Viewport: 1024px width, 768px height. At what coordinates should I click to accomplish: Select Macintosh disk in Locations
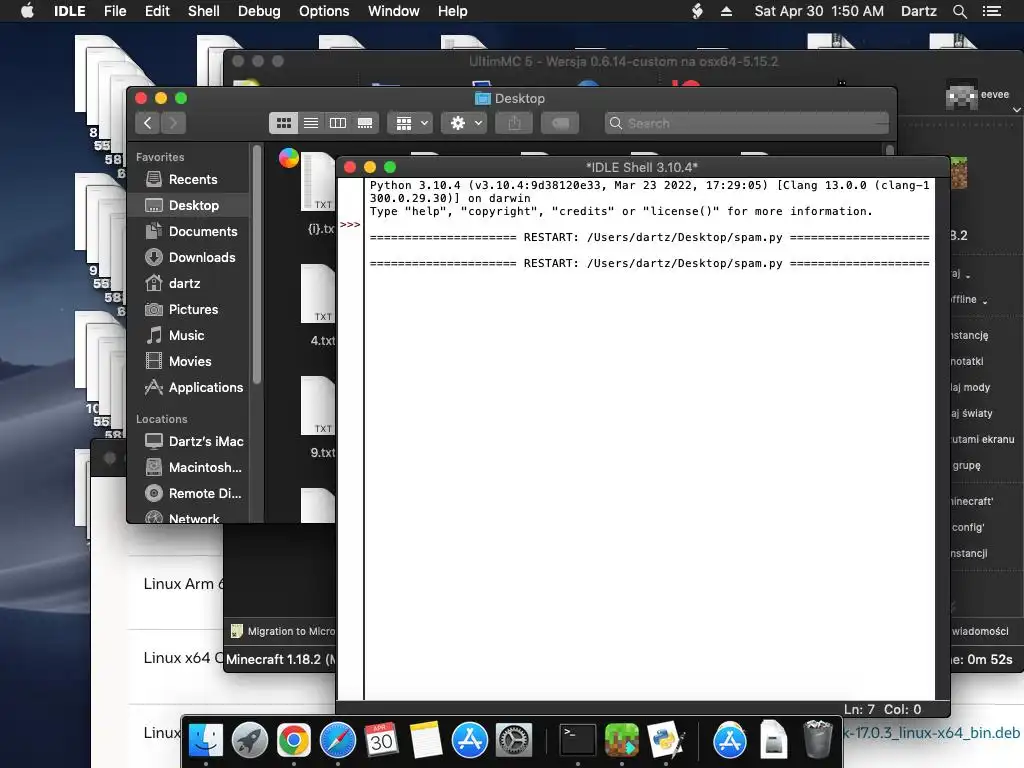pyautogui.click(x=188, y=468)
